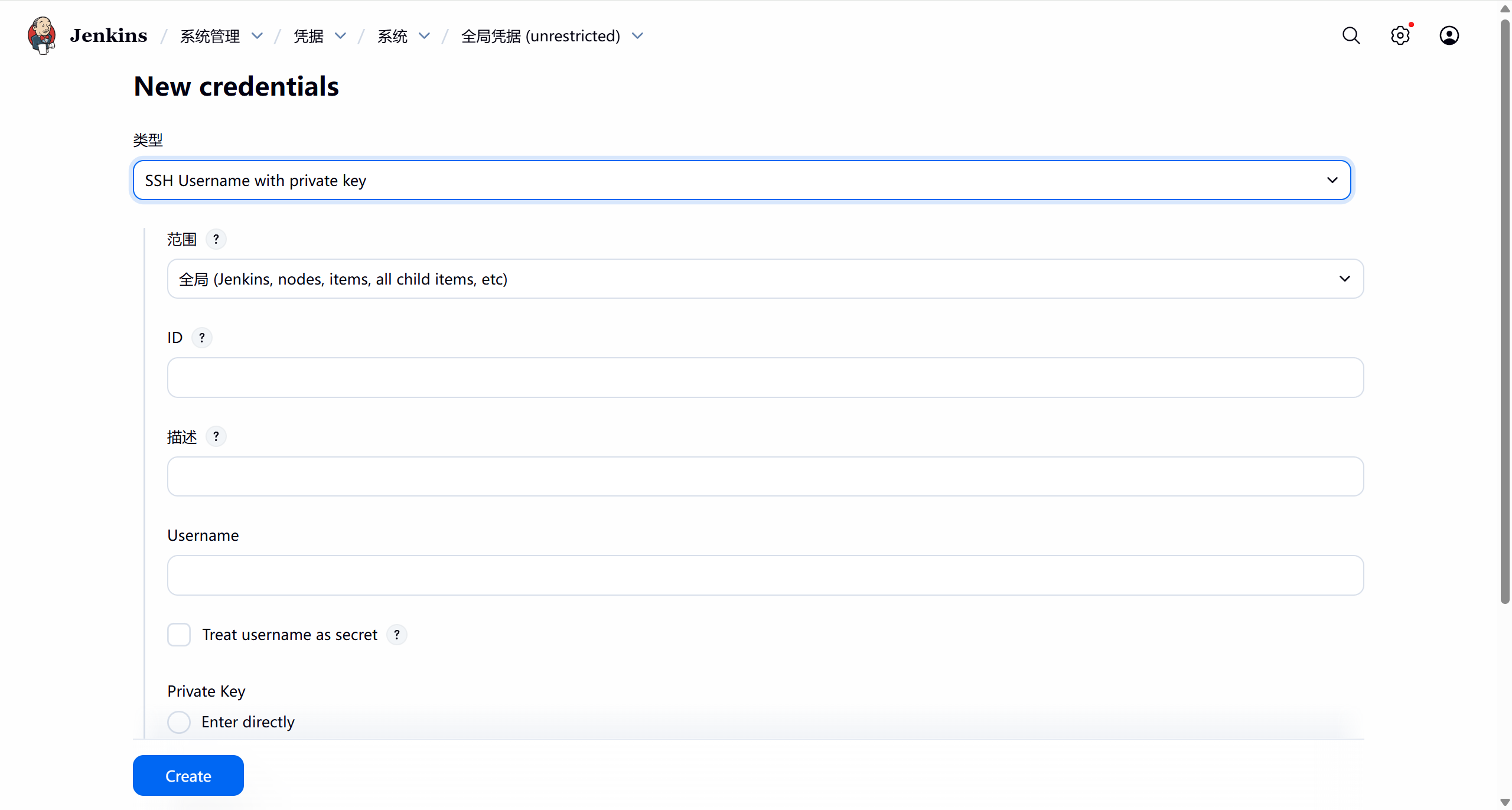
Task: Focus the Username input field
Action: coord(765,575)
